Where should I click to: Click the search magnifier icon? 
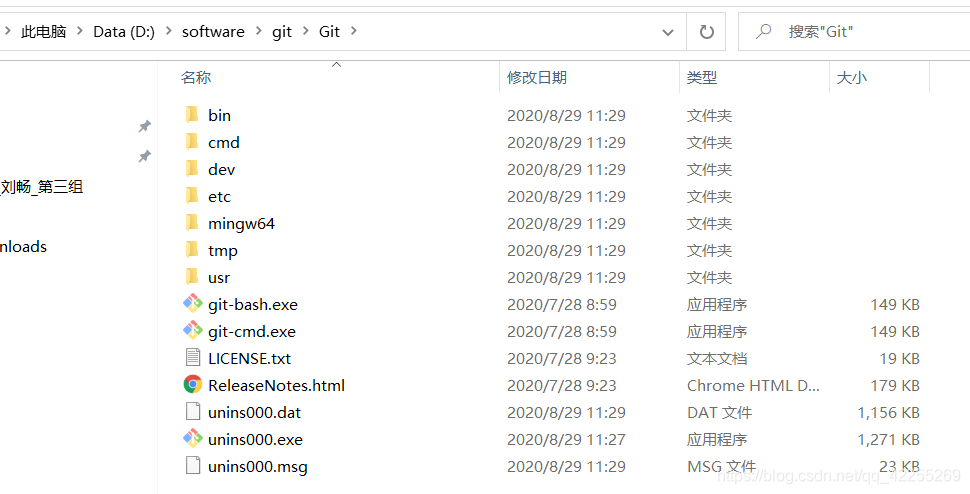tap(763, 31)
